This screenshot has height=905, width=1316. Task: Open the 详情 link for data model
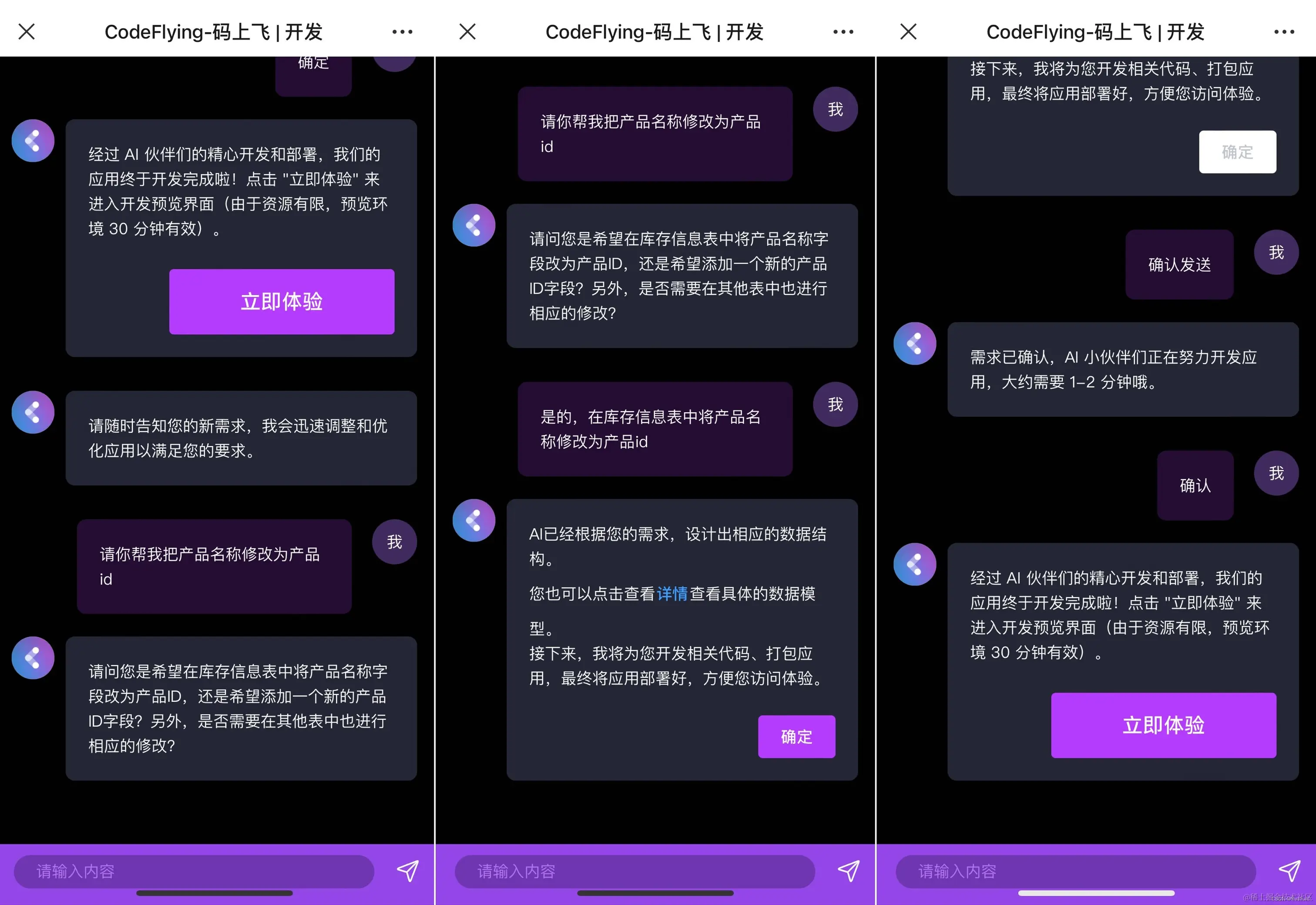(x=672, y=594)
